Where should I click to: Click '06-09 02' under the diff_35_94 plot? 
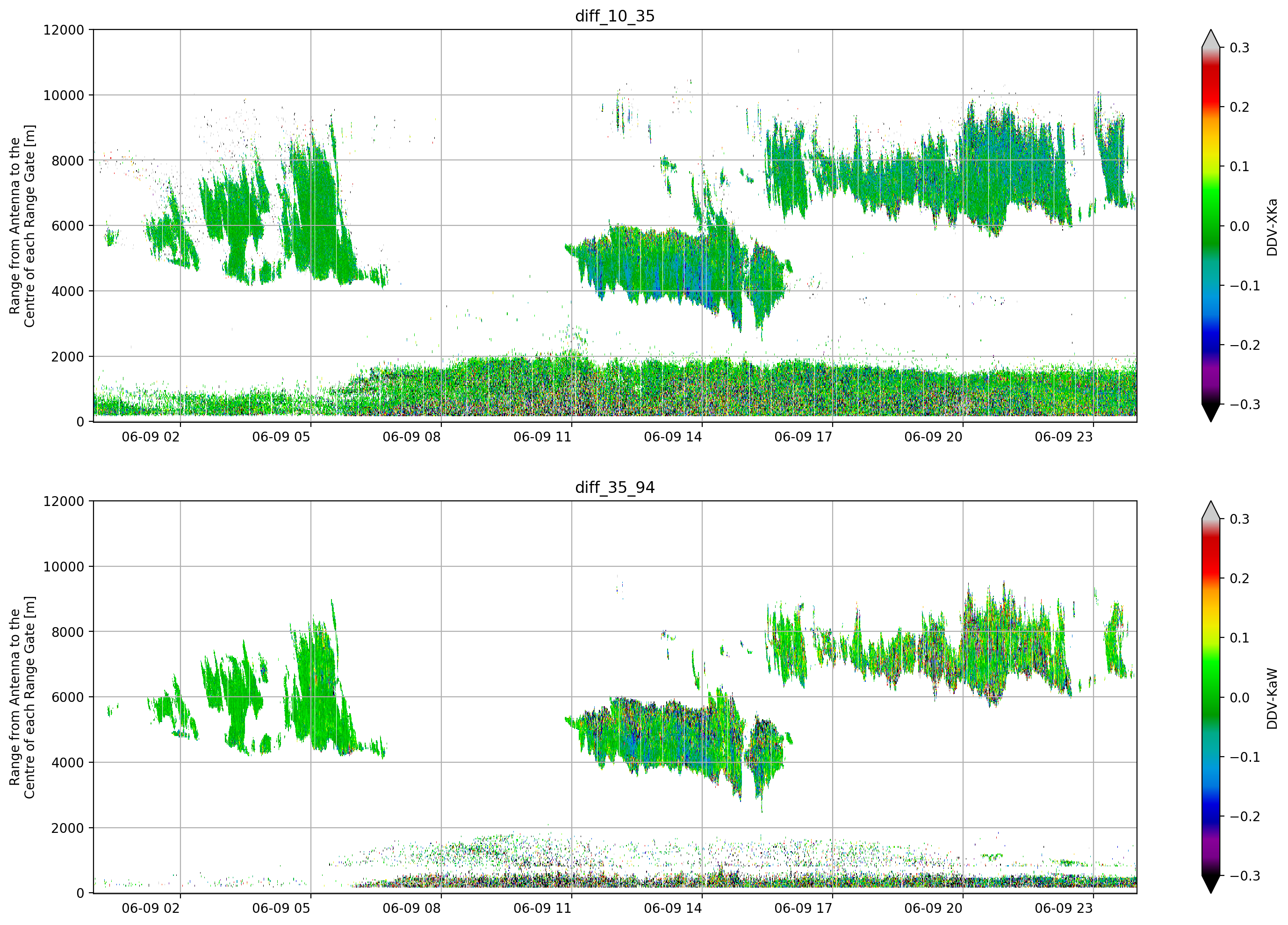(151, 909)
